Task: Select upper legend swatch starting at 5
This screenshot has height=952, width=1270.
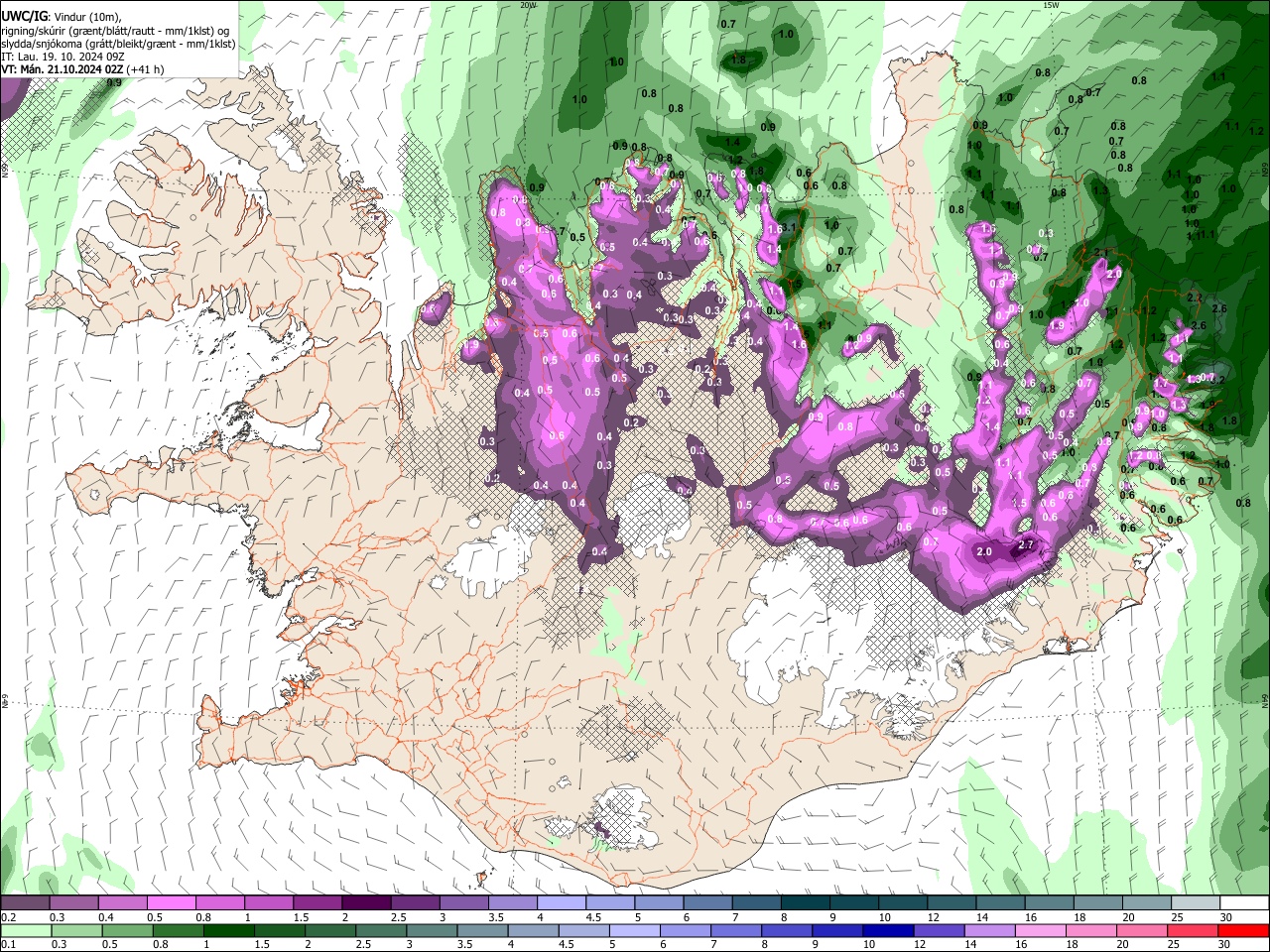Action: tap(658, 903)
